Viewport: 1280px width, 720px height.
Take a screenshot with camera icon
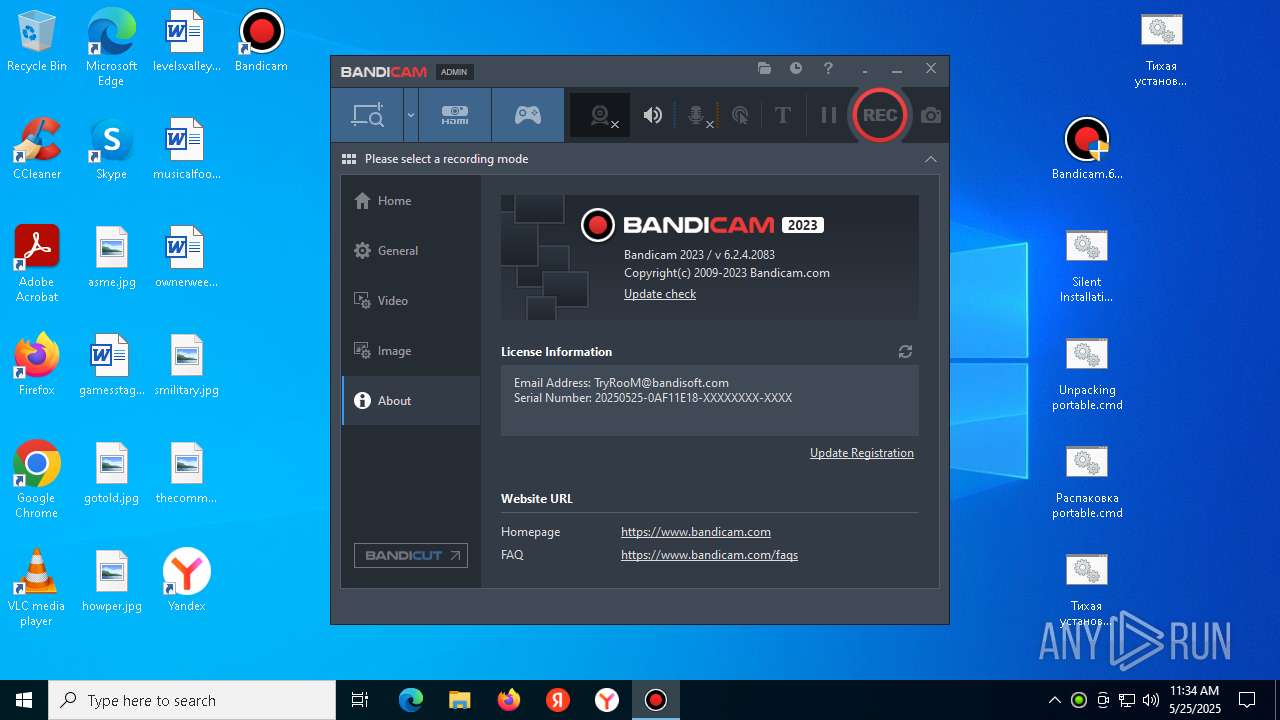click(931, 116)
